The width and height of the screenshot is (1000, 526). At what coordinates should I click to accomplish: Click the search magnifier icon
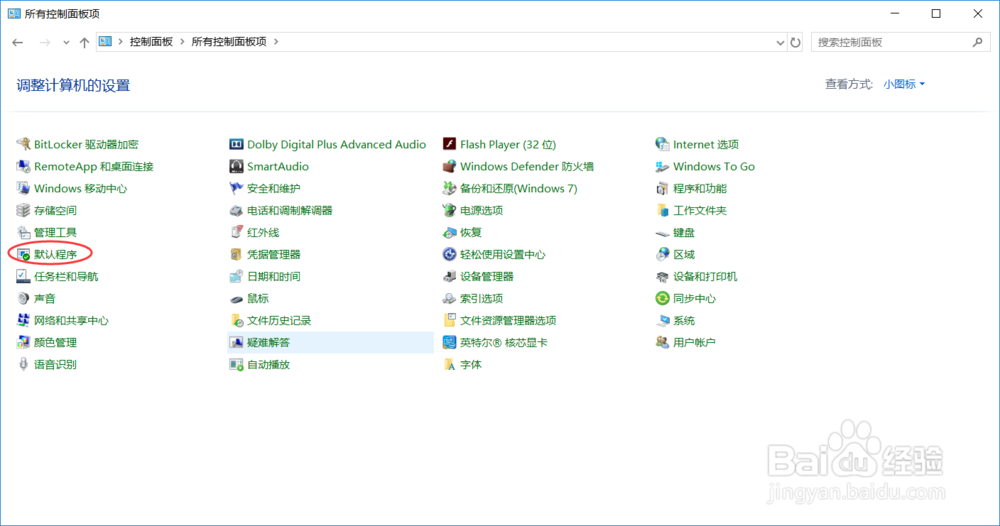(x=978, y=42)
